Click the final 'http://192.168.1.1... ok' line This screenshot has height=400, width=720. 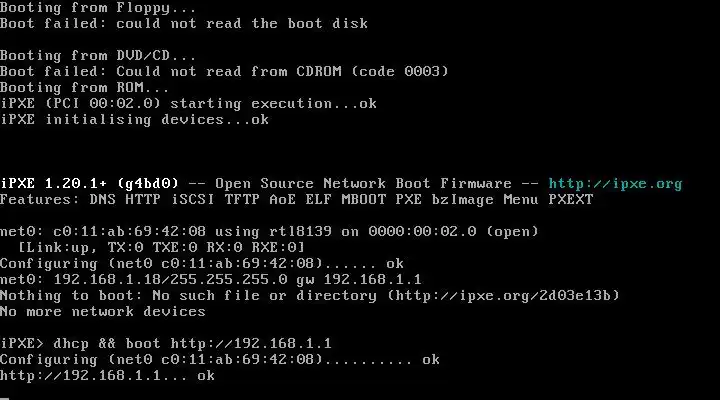pos(107,376)
